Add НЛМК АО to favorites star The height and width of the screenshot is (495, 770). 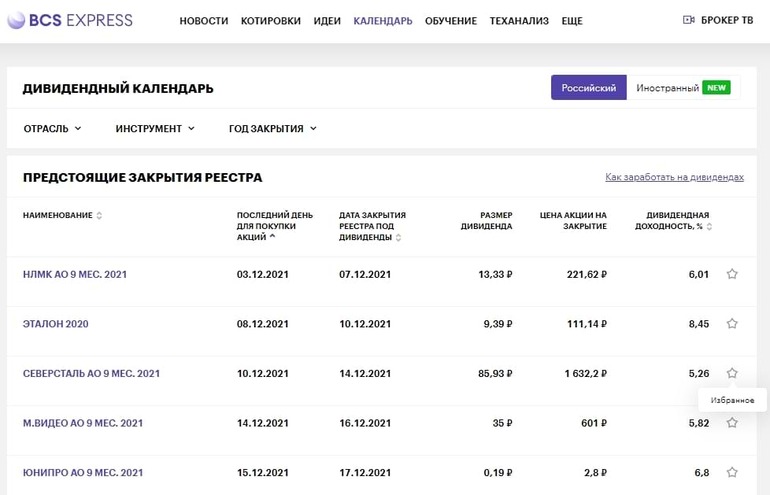point(732,274)
